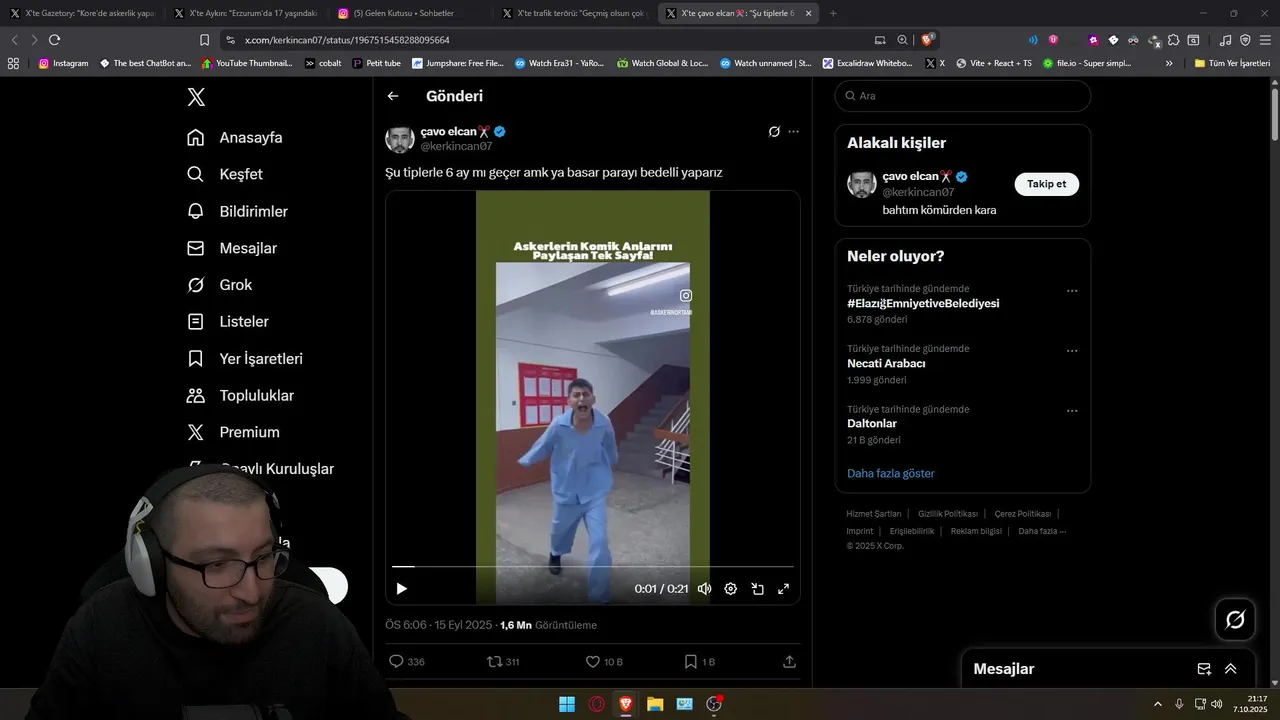Image resolution: width=1280 pixels, height=720 pixels.
Task: Open a new browser tab
Action: pyautogui.click(x=833, y=13)
